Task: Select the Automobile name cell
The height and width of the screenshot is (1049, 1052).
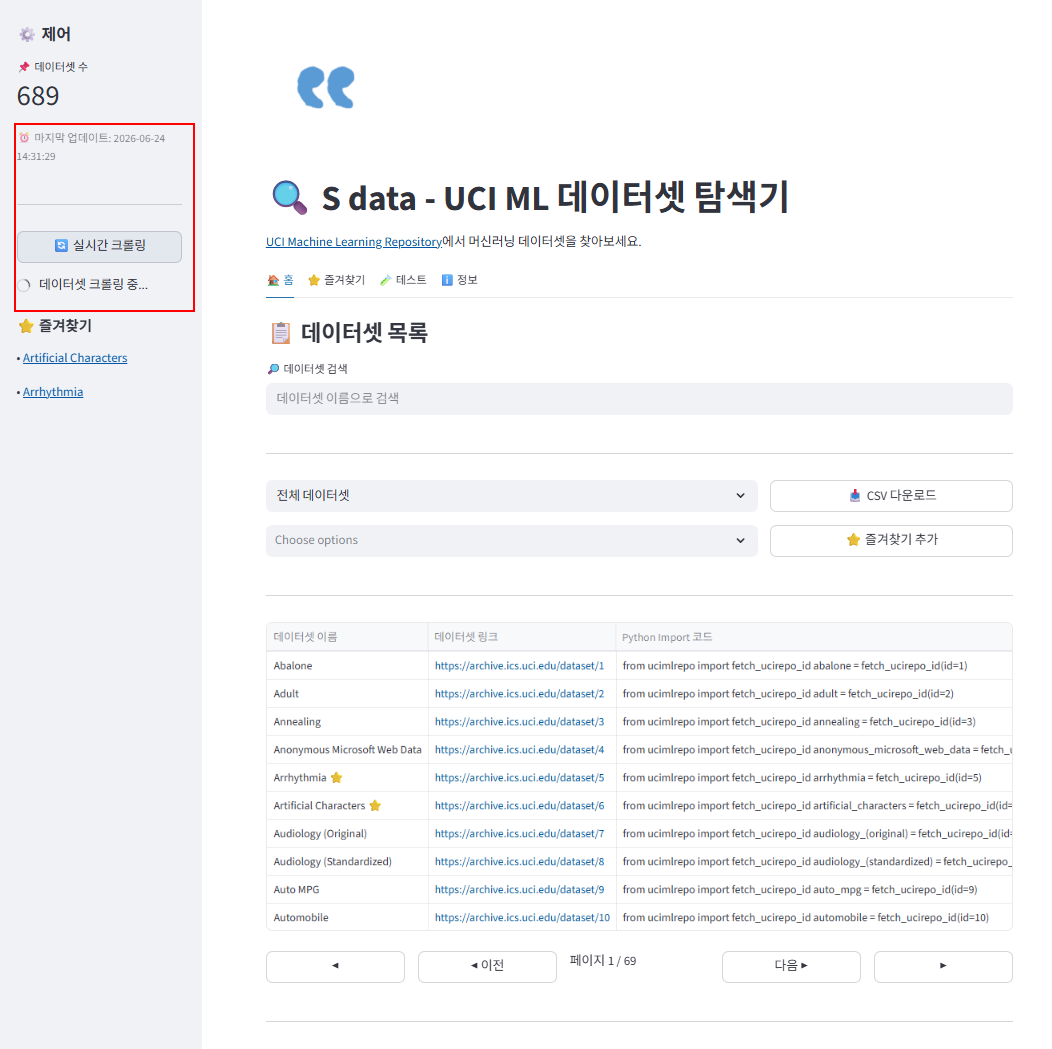Action: click(x=347, y=918)
